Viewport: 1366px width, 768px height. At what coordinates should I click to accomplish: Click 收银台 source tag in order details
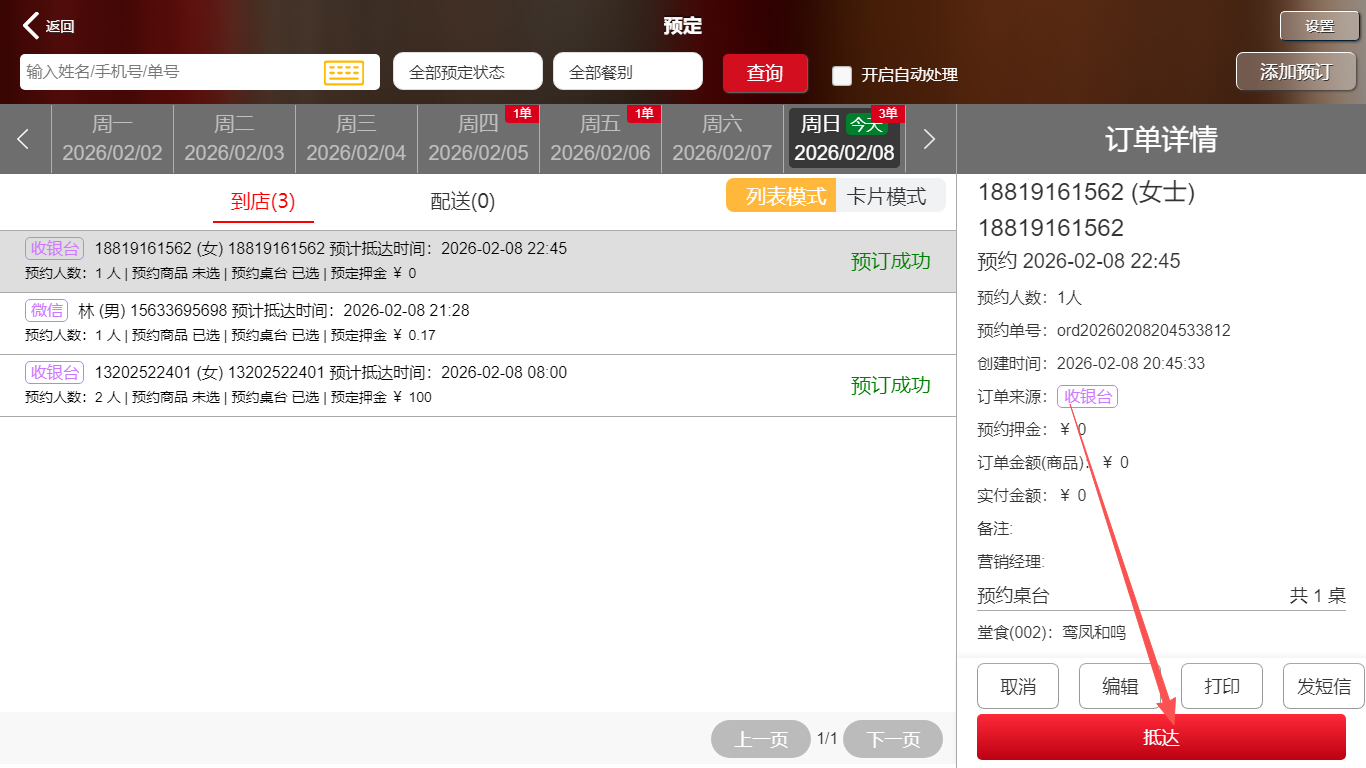(x=1087, y=397)
